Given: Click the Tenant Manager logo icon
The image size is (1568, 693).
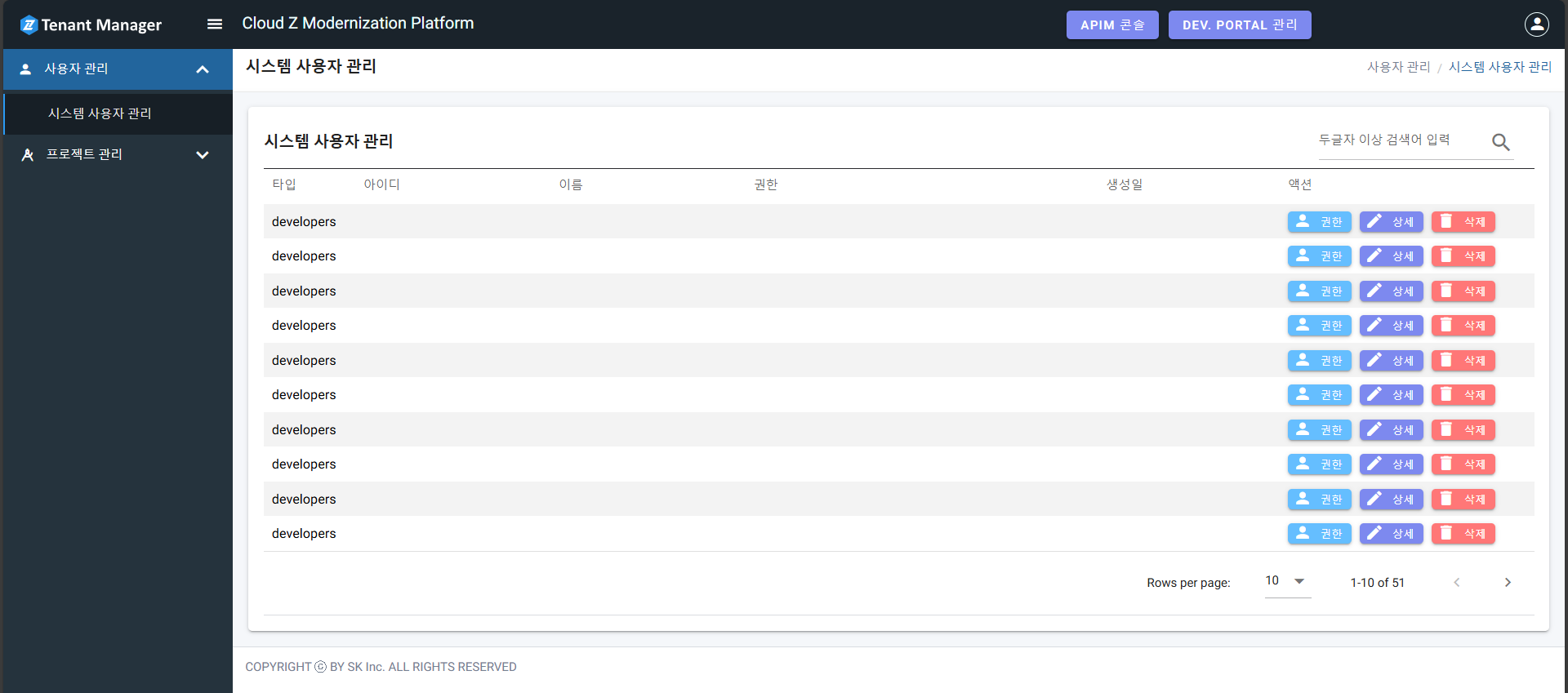Looking at the screenshot, I should (29, 25).
